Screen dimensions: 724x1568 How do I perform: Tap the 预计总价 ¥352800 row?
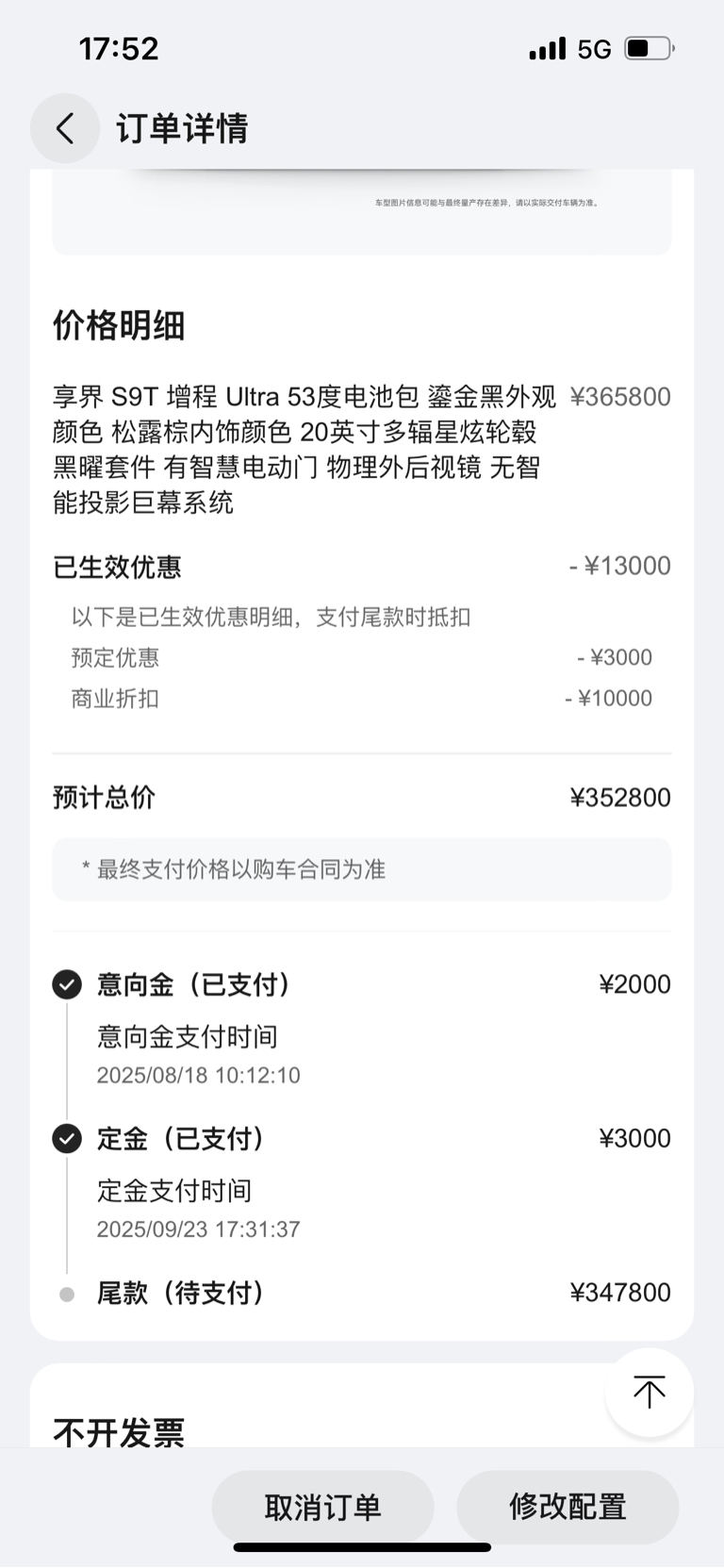tap(362, 798)
